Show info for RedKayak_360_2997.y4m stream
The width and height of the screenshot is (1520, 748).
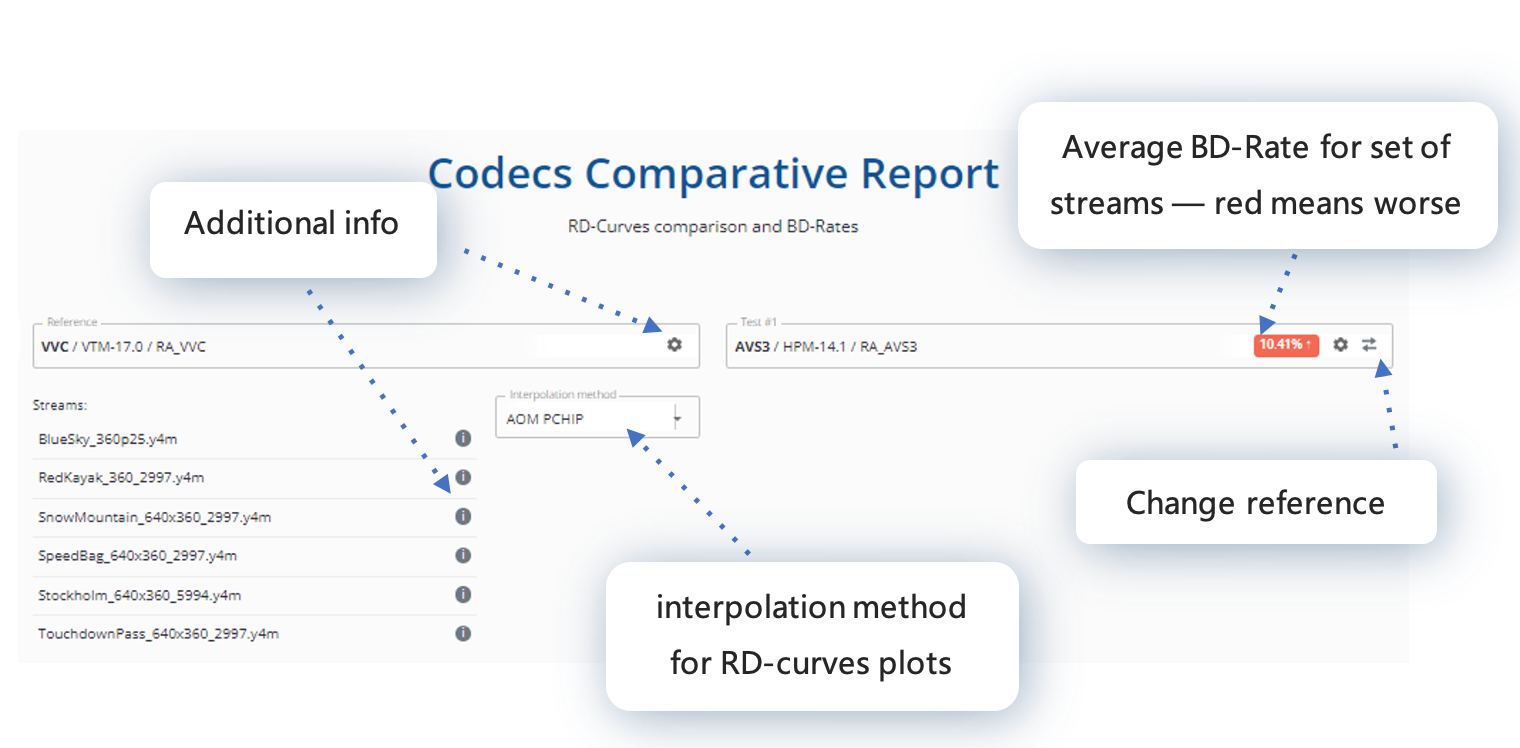(463, 477)
